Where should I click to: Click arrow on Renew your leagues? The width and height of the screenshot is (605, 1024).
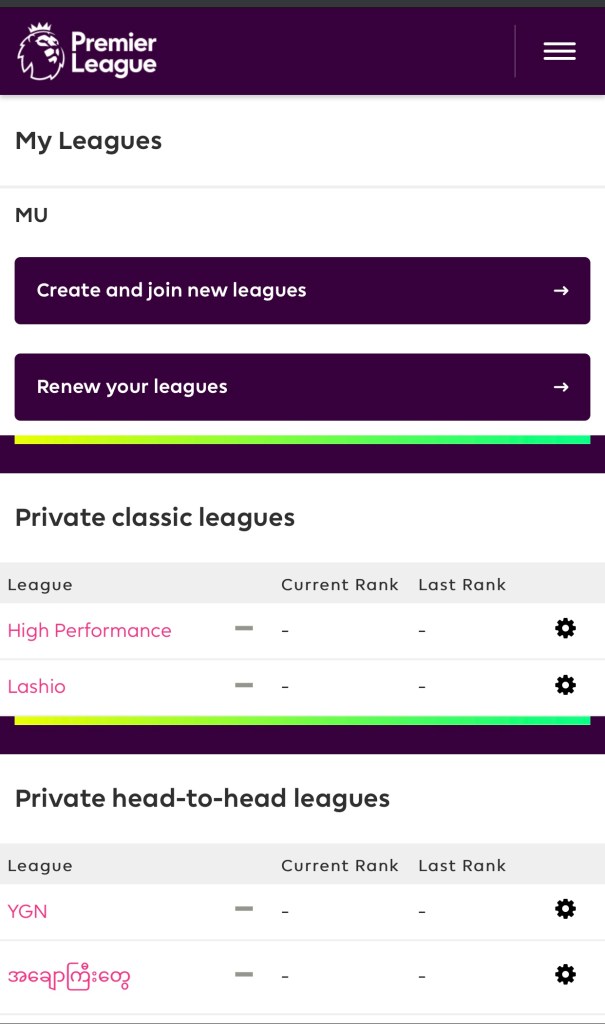tap(561, 387)
